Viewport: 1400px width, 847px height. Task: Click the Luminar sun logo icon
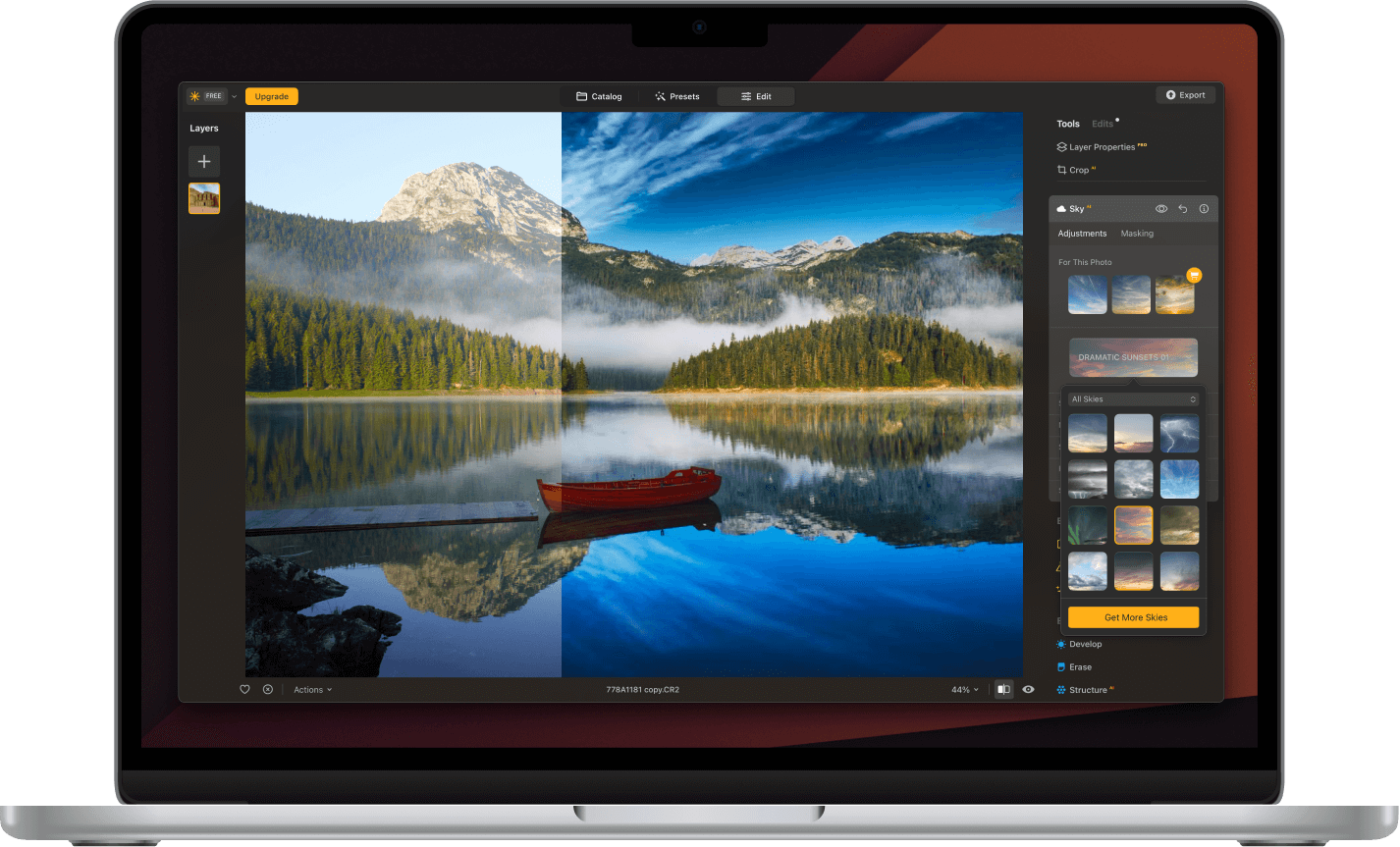pyautogui.click(x=195, y=96)
